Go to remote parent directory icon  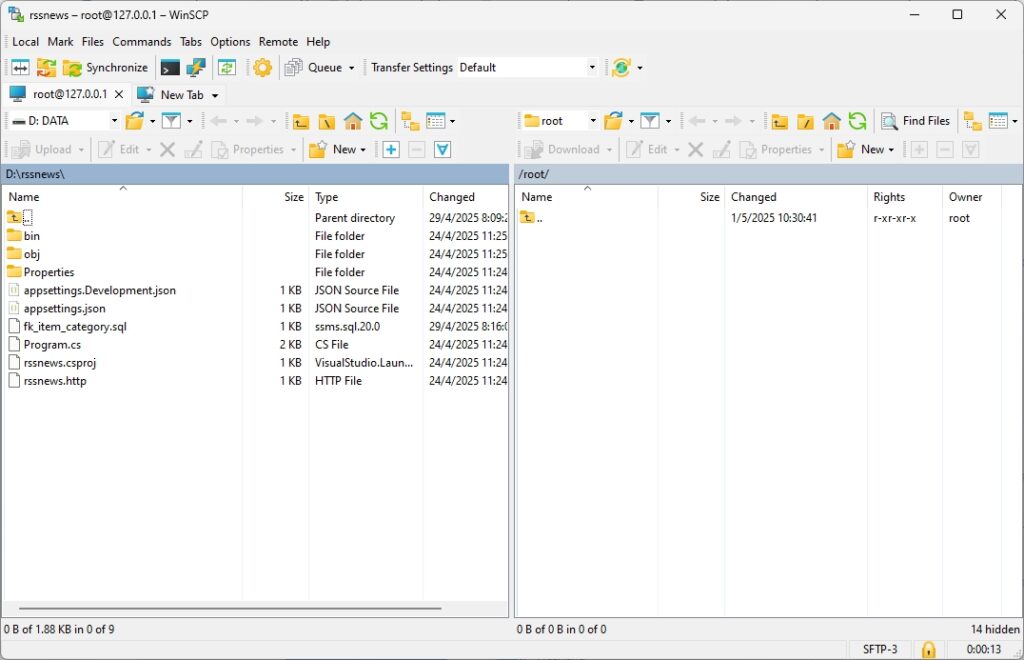780,121
